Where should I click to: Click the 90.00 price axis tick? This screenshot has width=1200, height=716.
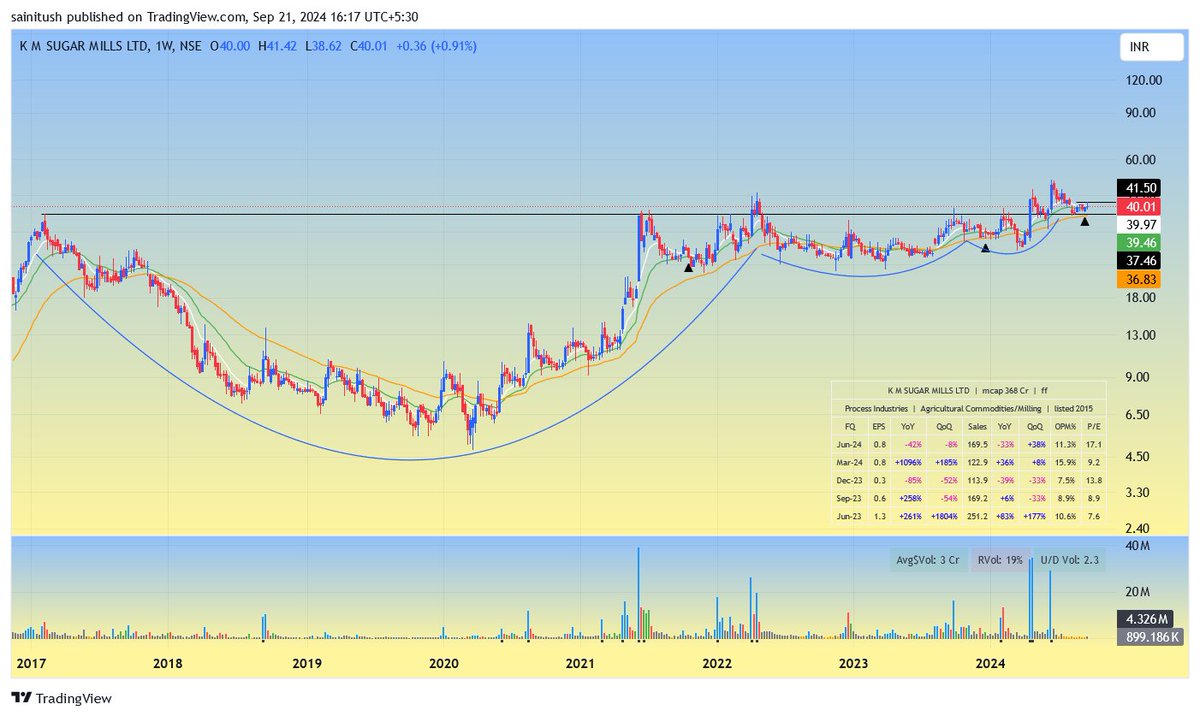click(x=1143, y=112)
